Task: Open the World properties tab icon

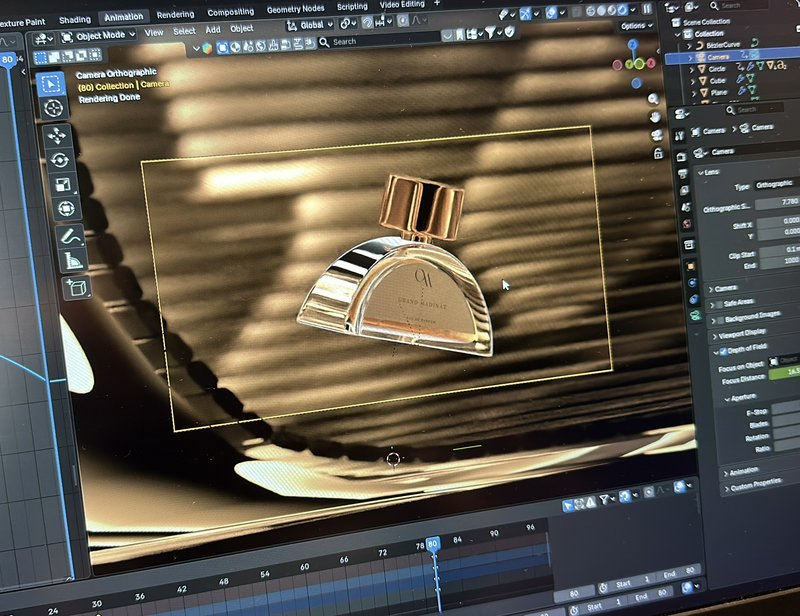Action: (687, 224)
